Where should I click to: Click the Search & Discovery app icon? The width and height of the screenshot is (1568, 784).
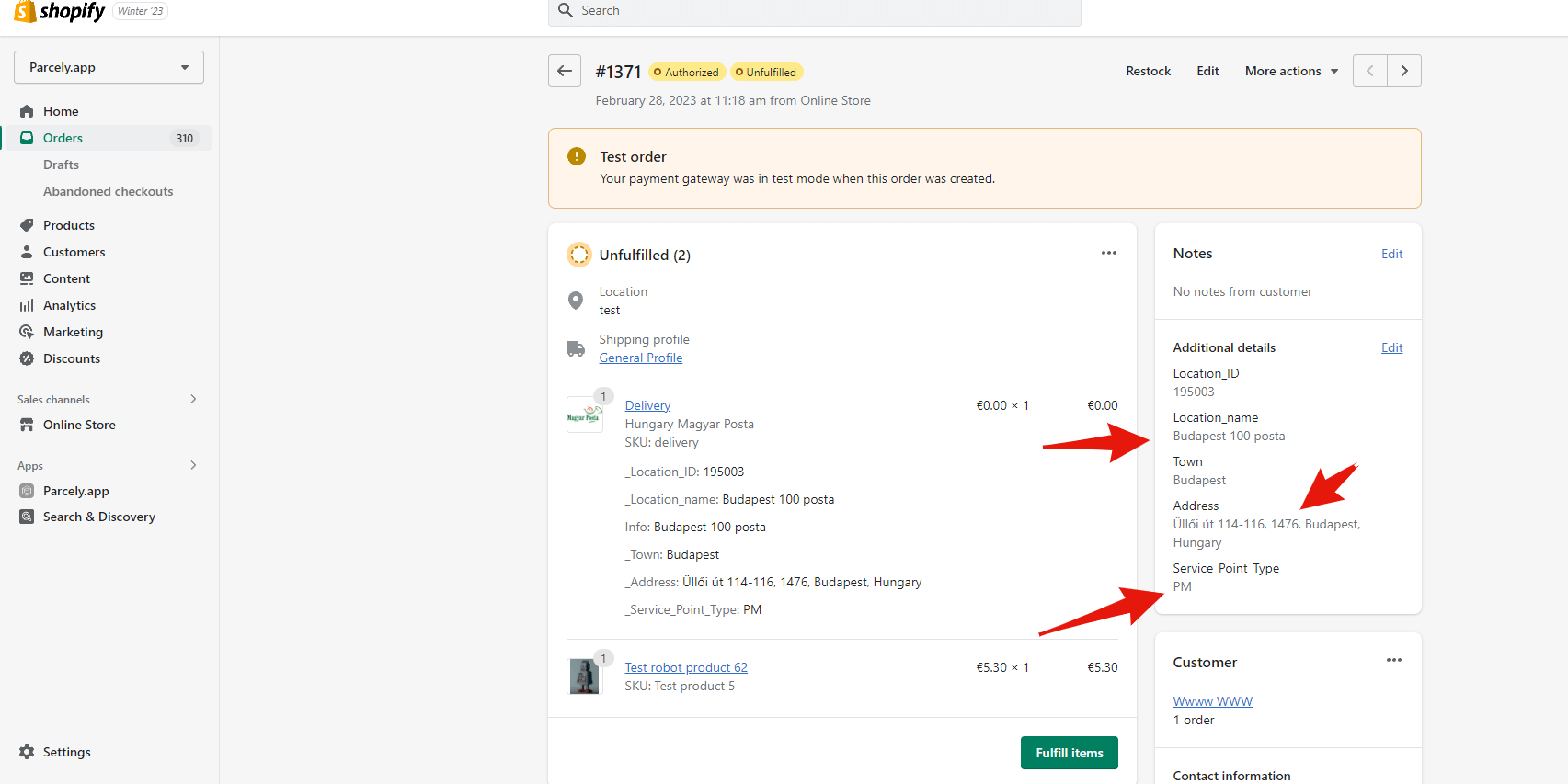coord(27,517)
